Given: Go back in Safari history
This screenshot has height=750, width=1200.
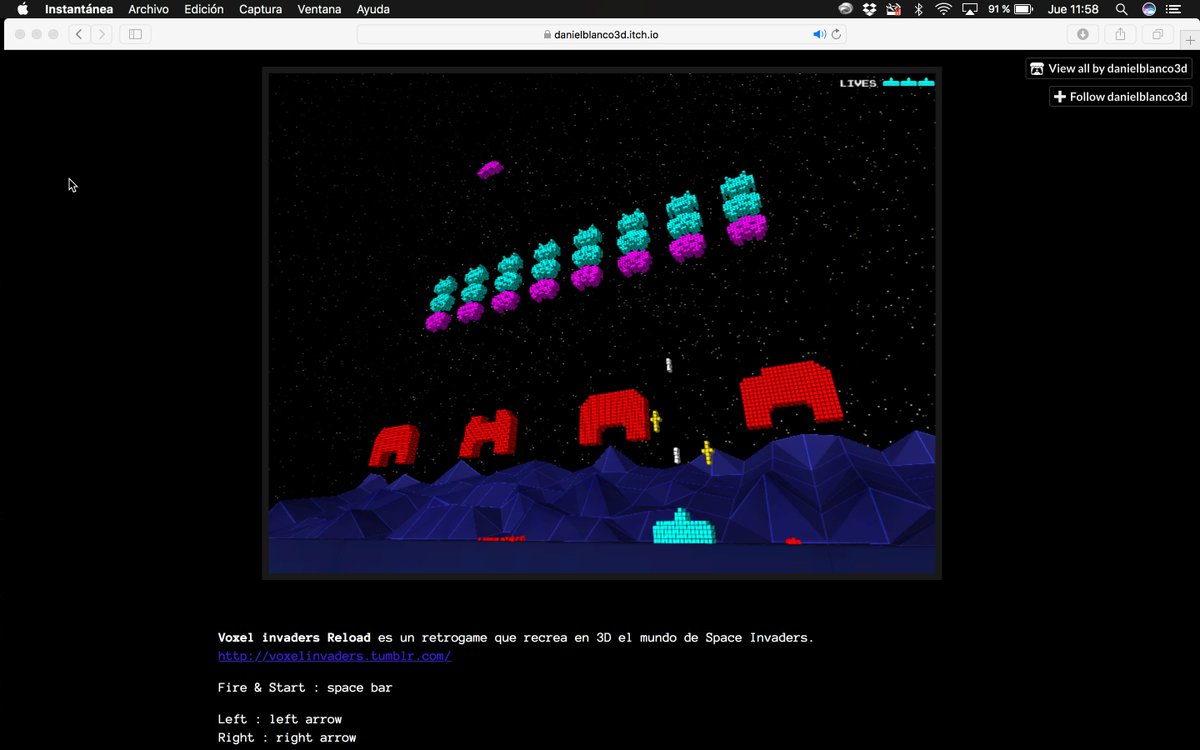Looking at the screenshot, I should [79, 34].
